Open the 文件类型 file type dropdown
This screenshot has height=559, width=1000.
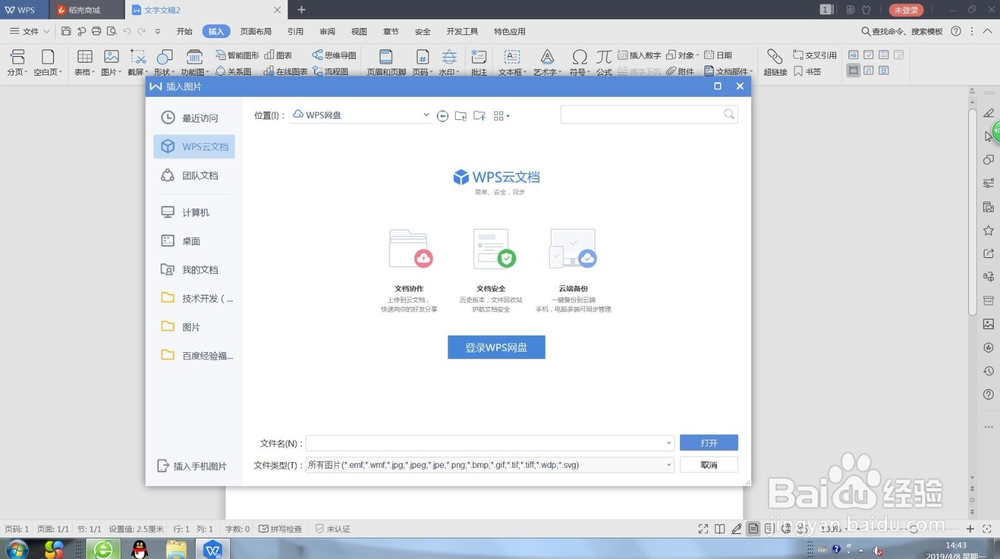click(x=489, y=465)
